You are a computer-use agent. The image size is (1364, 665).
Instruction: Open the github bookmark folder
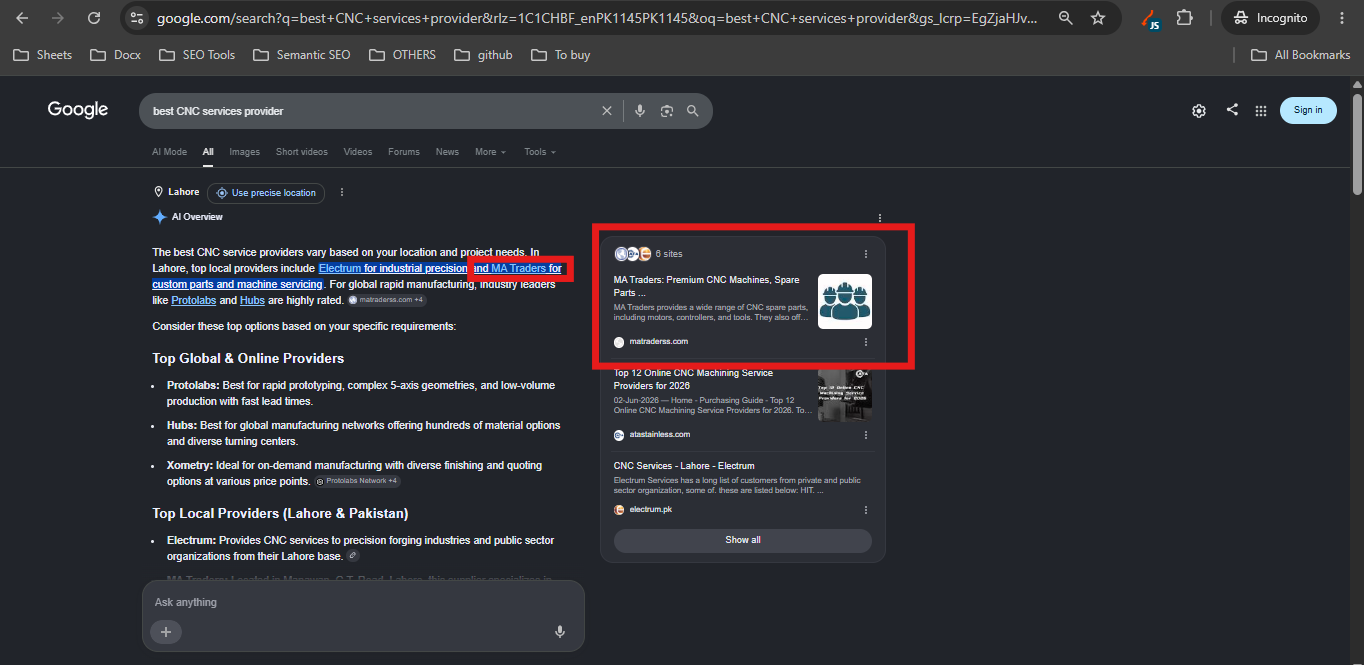[x=483, y=55]
